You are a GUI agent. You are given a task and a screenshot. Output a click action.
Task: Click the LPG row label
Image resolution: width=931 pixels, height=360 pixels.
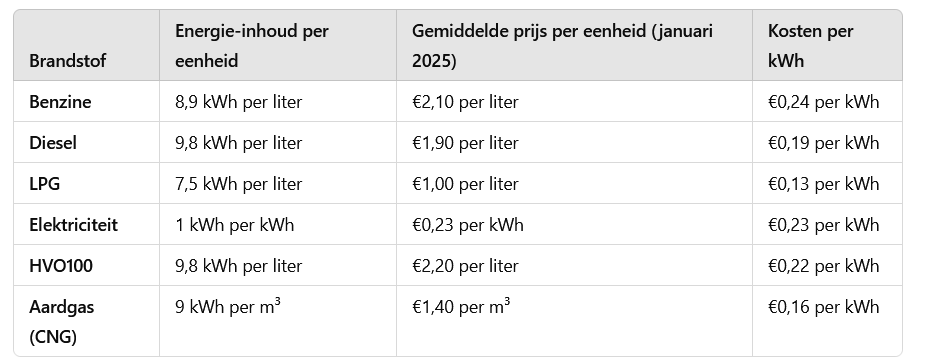(x=45, y=184)
